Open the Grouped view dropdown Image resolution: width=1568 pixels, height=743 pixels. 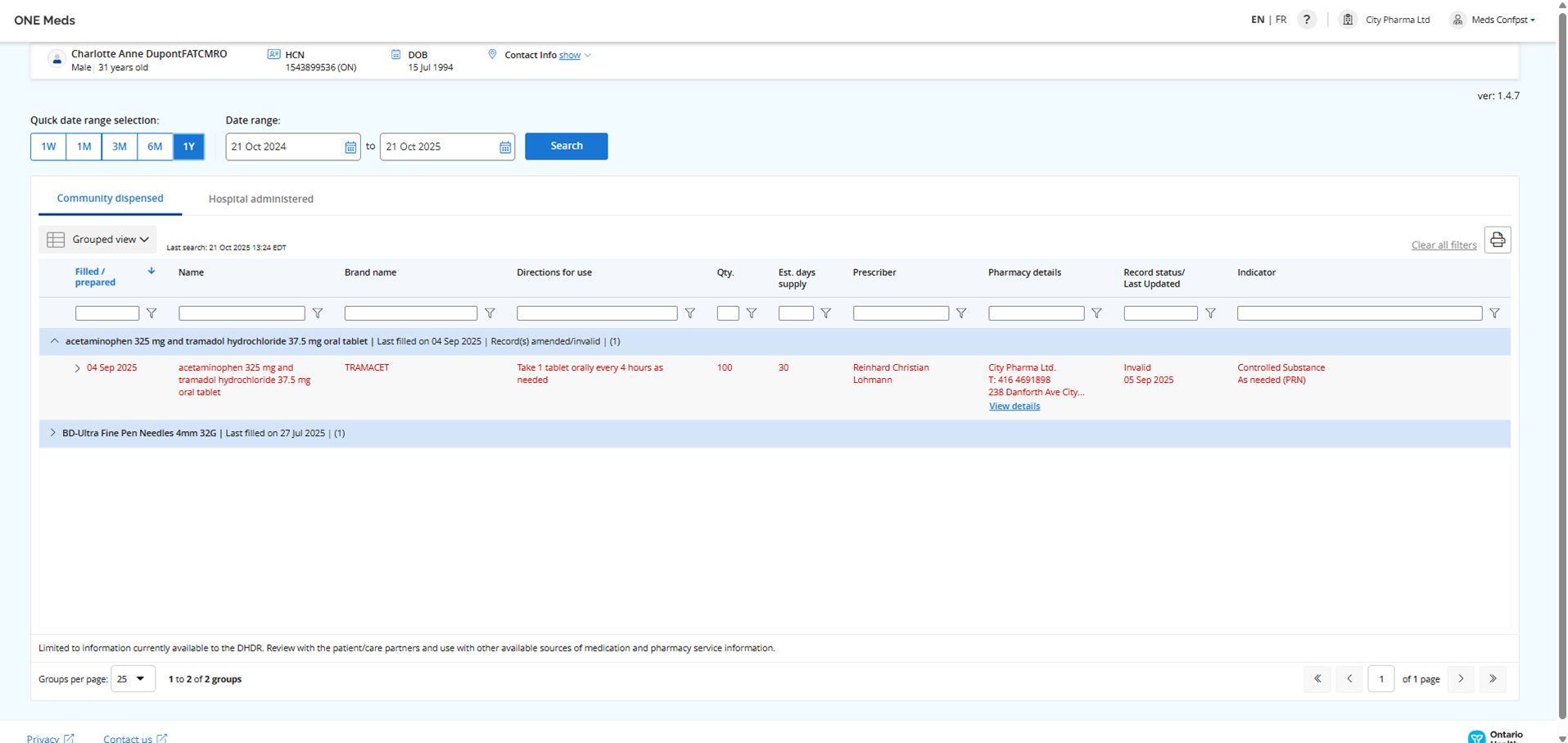point(97,239)
